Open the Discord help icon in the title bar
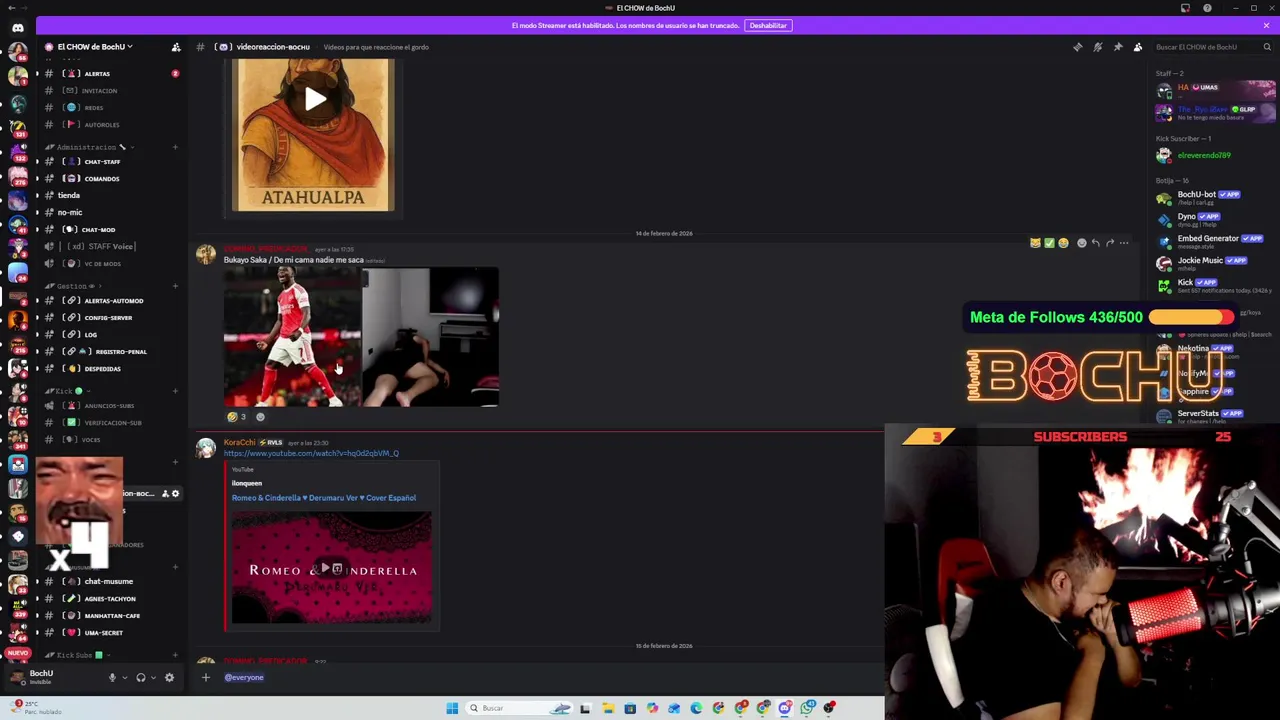 pos(1207,8)
